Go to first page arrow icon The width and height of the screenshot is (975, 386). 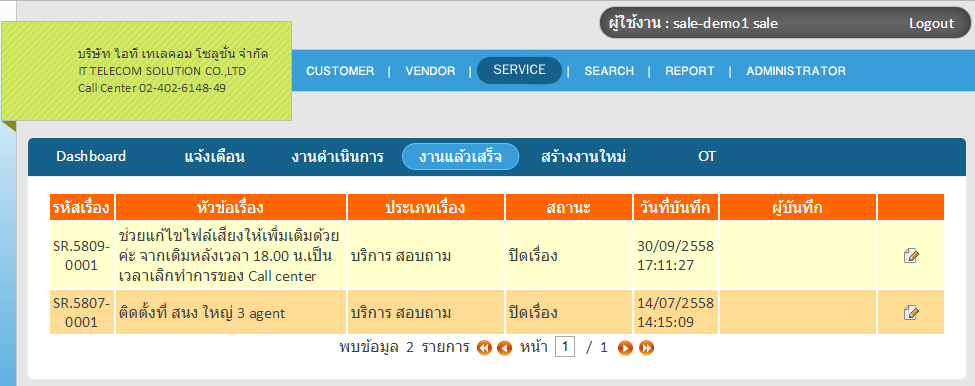[484, 348]
